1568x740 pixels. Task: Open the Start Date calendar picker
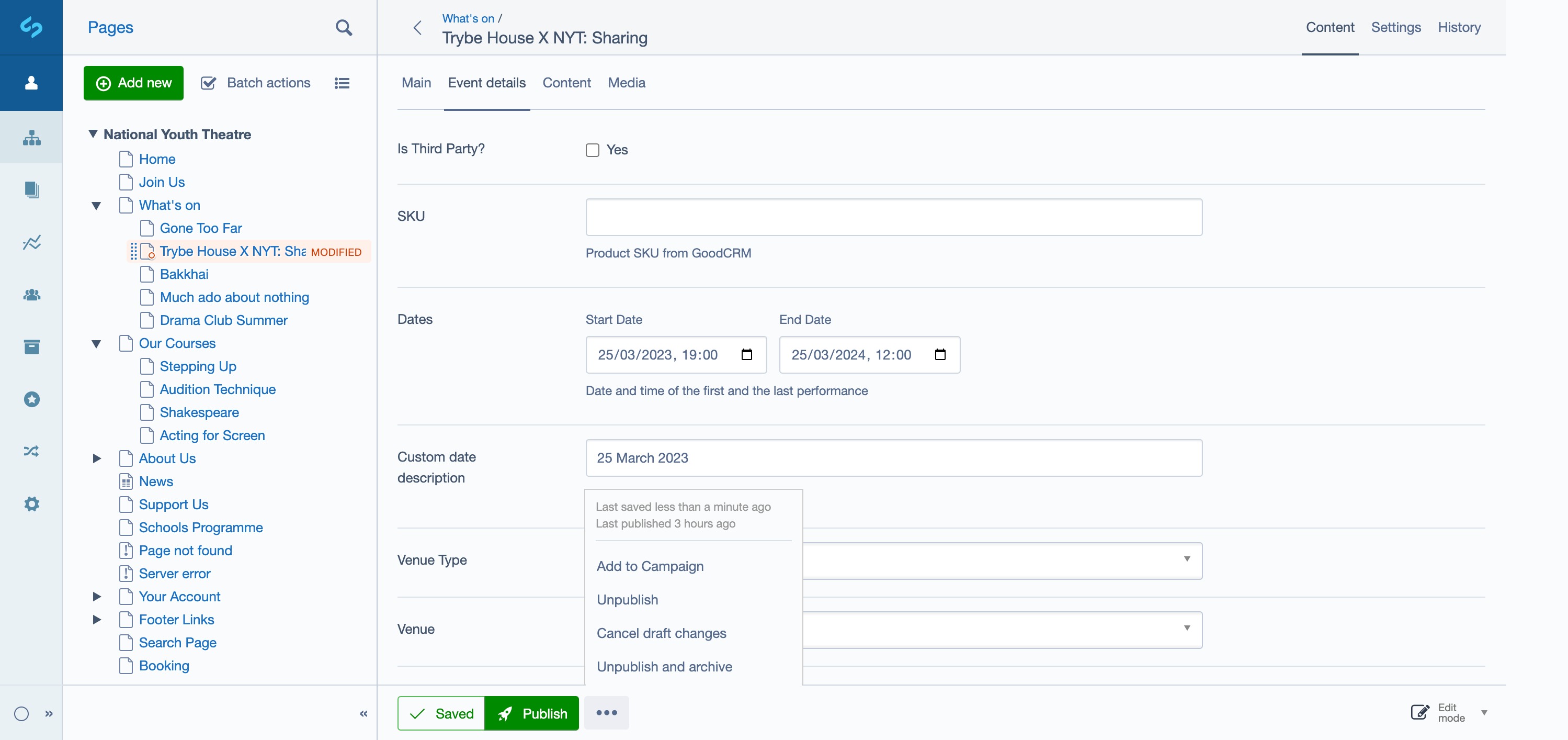click(747, 354)
